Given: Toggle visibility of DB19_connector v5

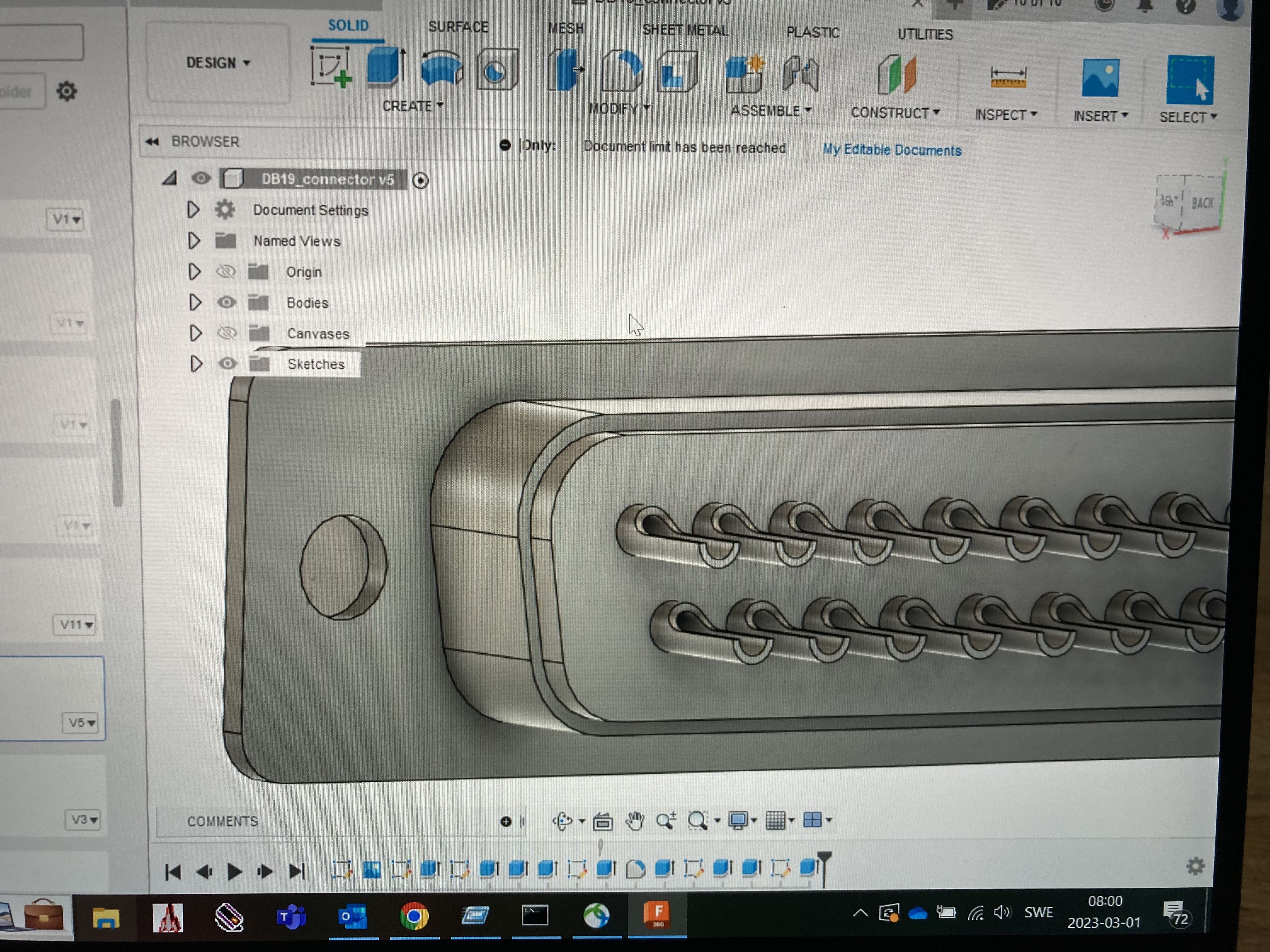Looking at the screenshot, I should pos(200,178).
